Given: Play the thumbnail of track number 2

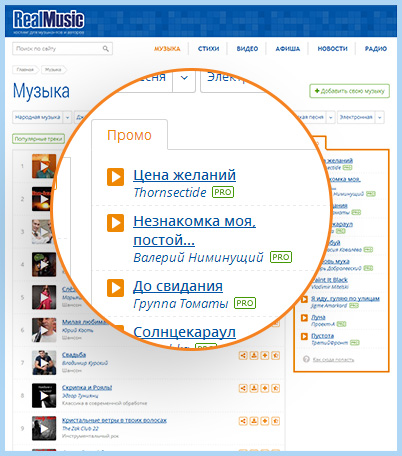Looking at the screenshot, I should click(44, 199).
